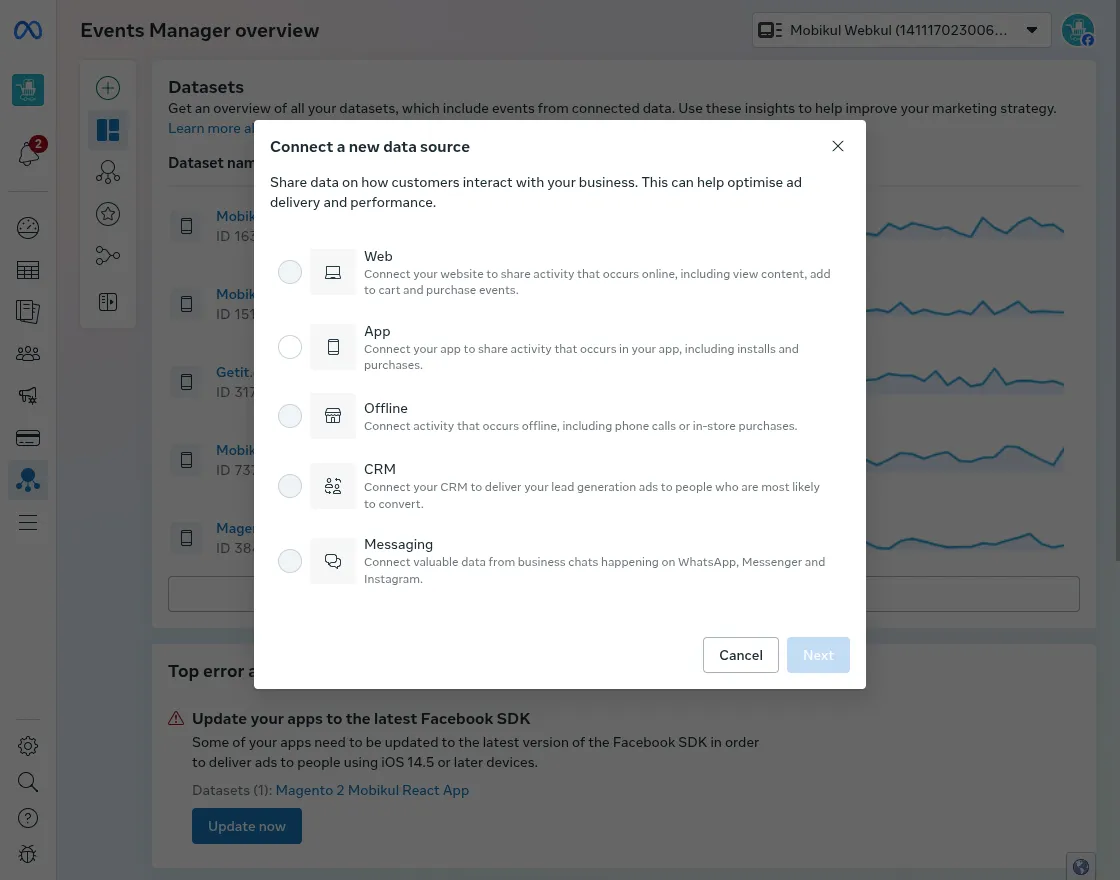Image resolution: width=1120 pixels, height=880 pixels.
Task: Click the App option title text
Action: pyautogui.click(x=377, y=331)
